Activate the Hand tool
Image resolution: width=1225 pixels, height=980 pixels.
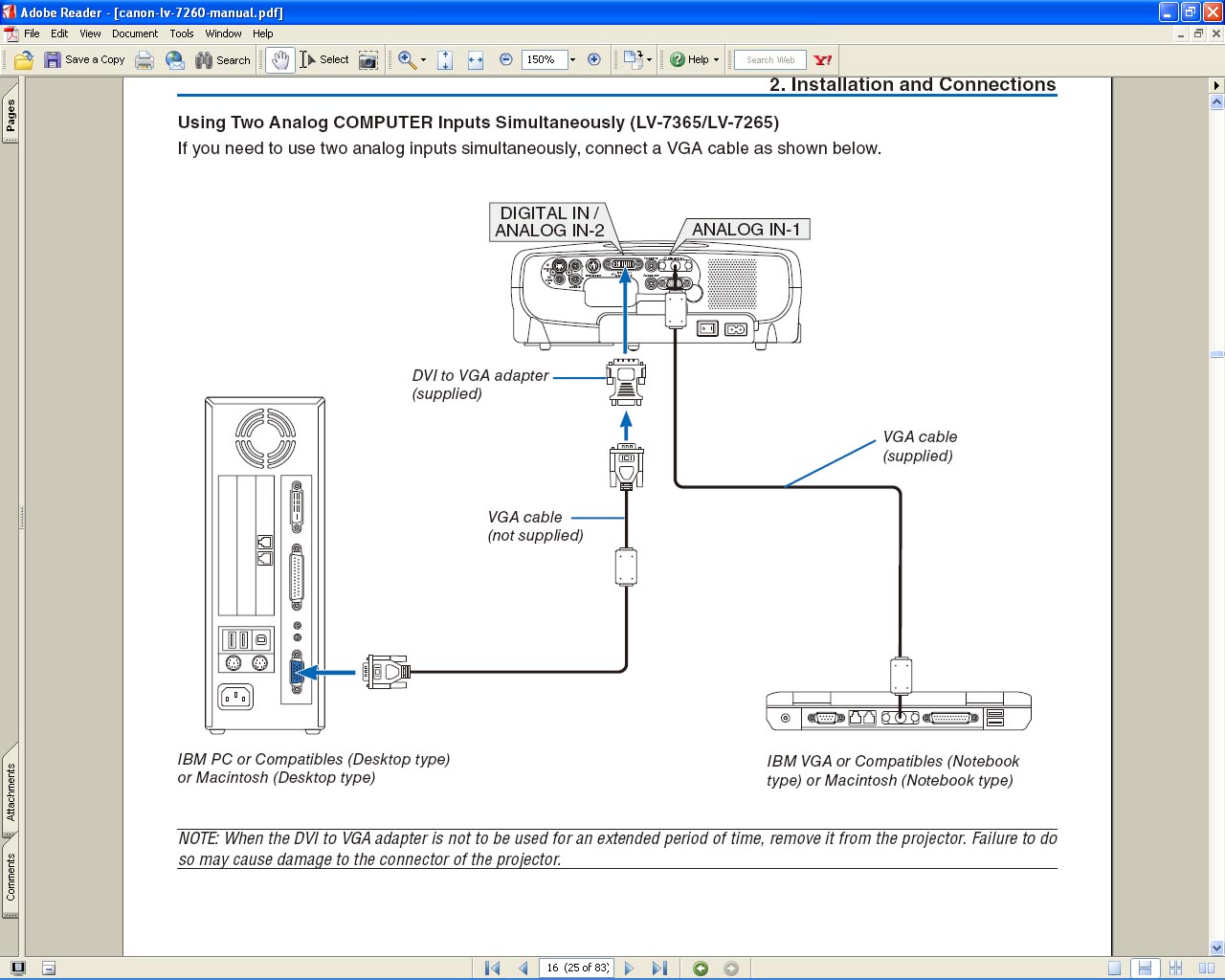[279, 59]
